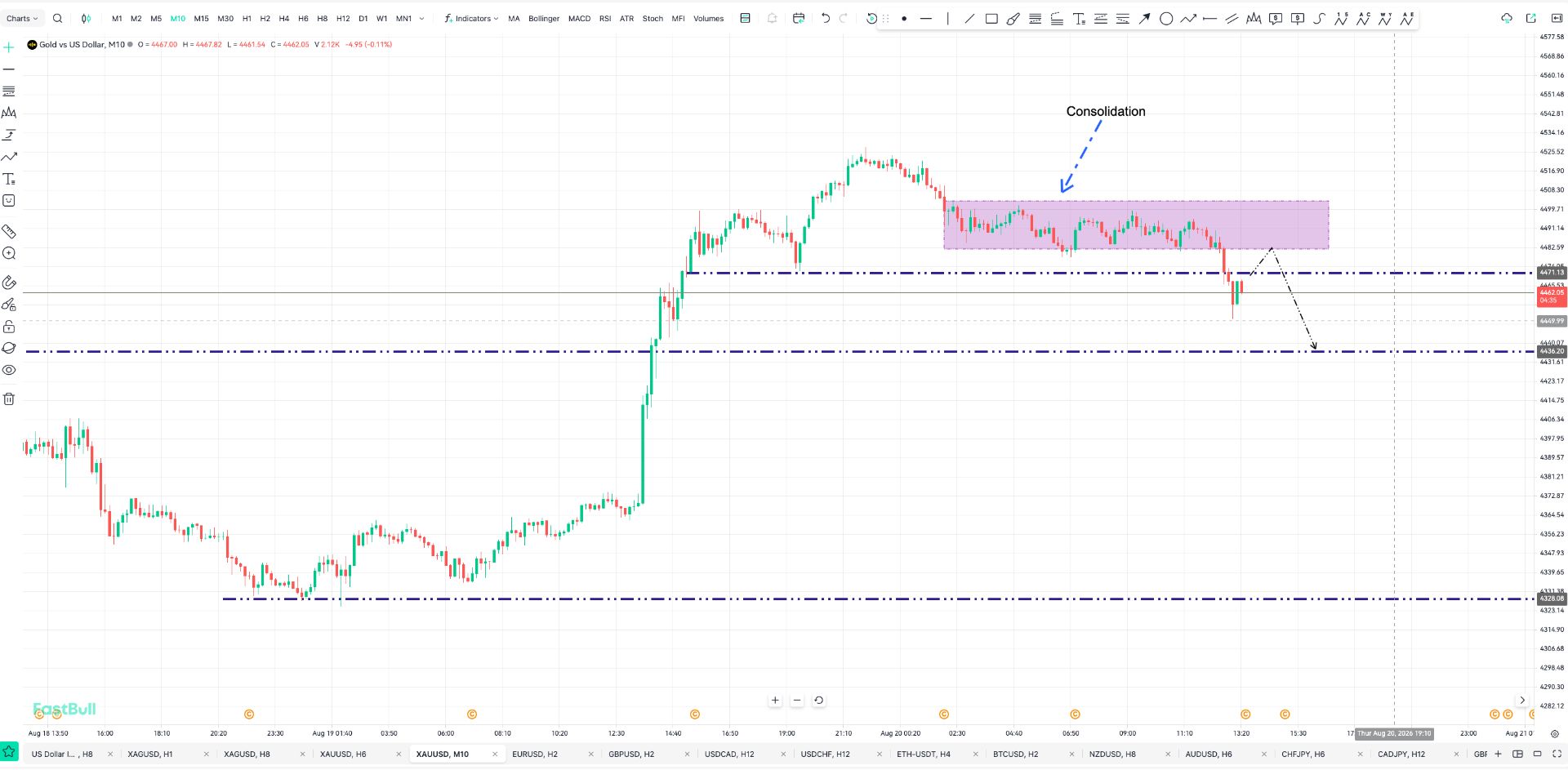Add a new chart tab
The height and width of the screenshot is (770, 1568).
[x=1498, y=754]
